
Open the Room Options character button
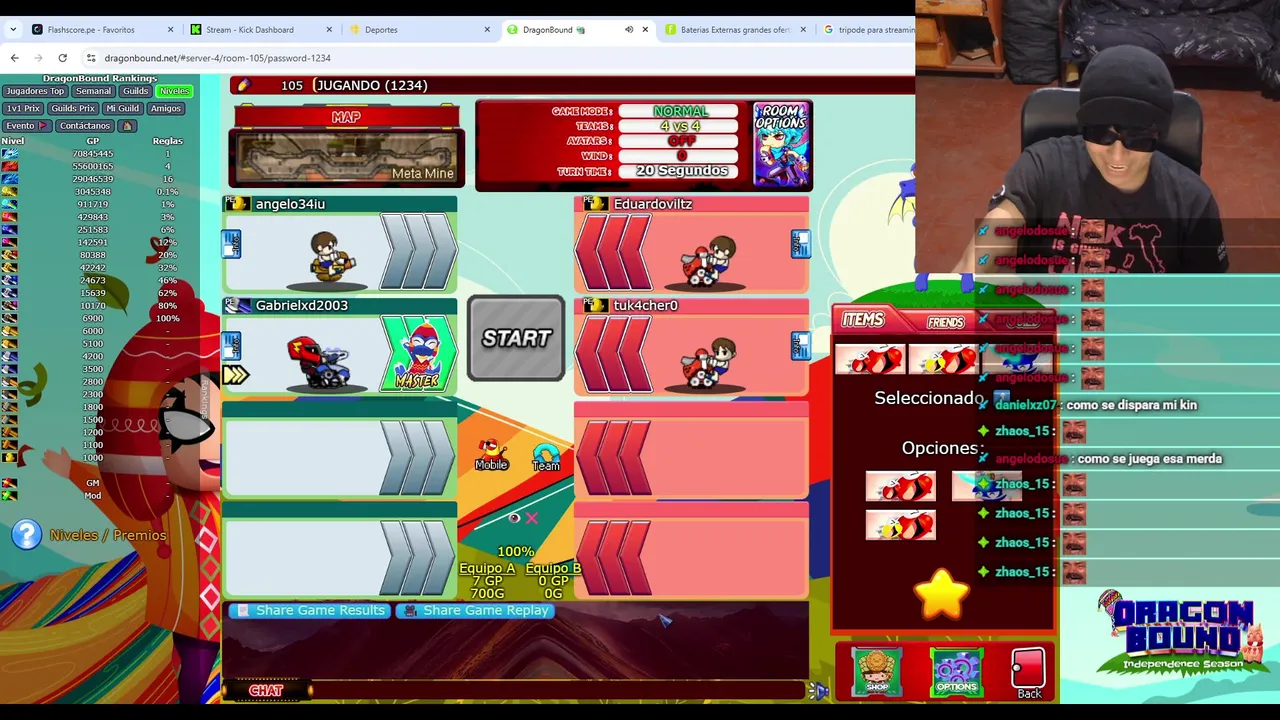pos(781,145)
